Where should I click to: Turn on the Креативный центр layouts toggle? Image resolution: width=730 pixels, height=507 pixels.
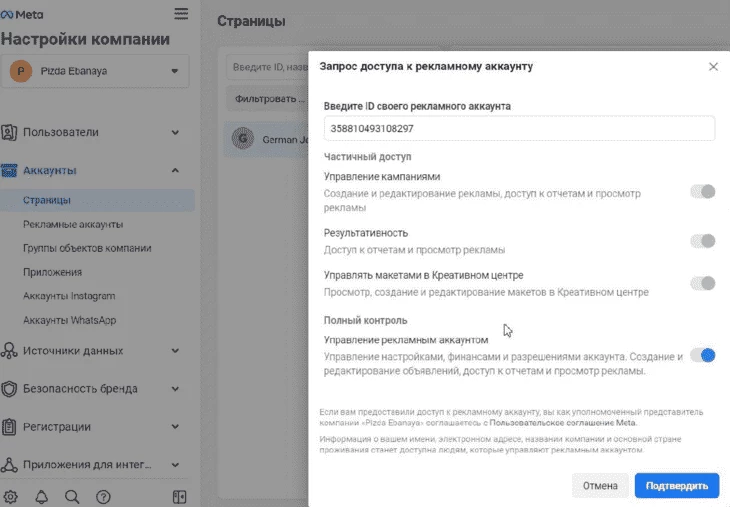[x=703, y=283]
